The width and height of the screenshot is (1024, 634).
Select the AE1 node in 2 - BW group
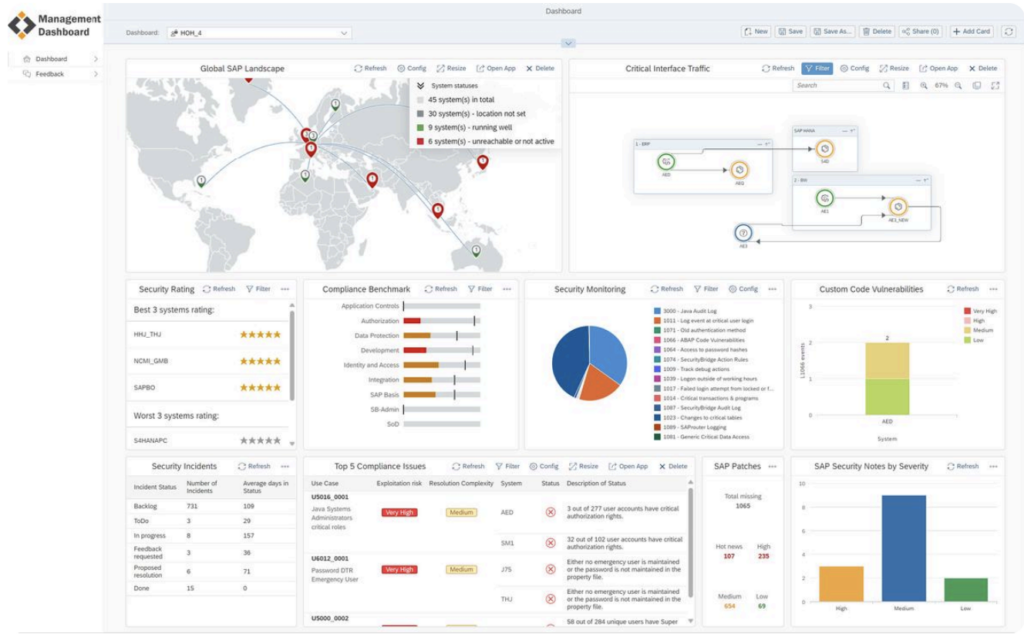point(825,198)
